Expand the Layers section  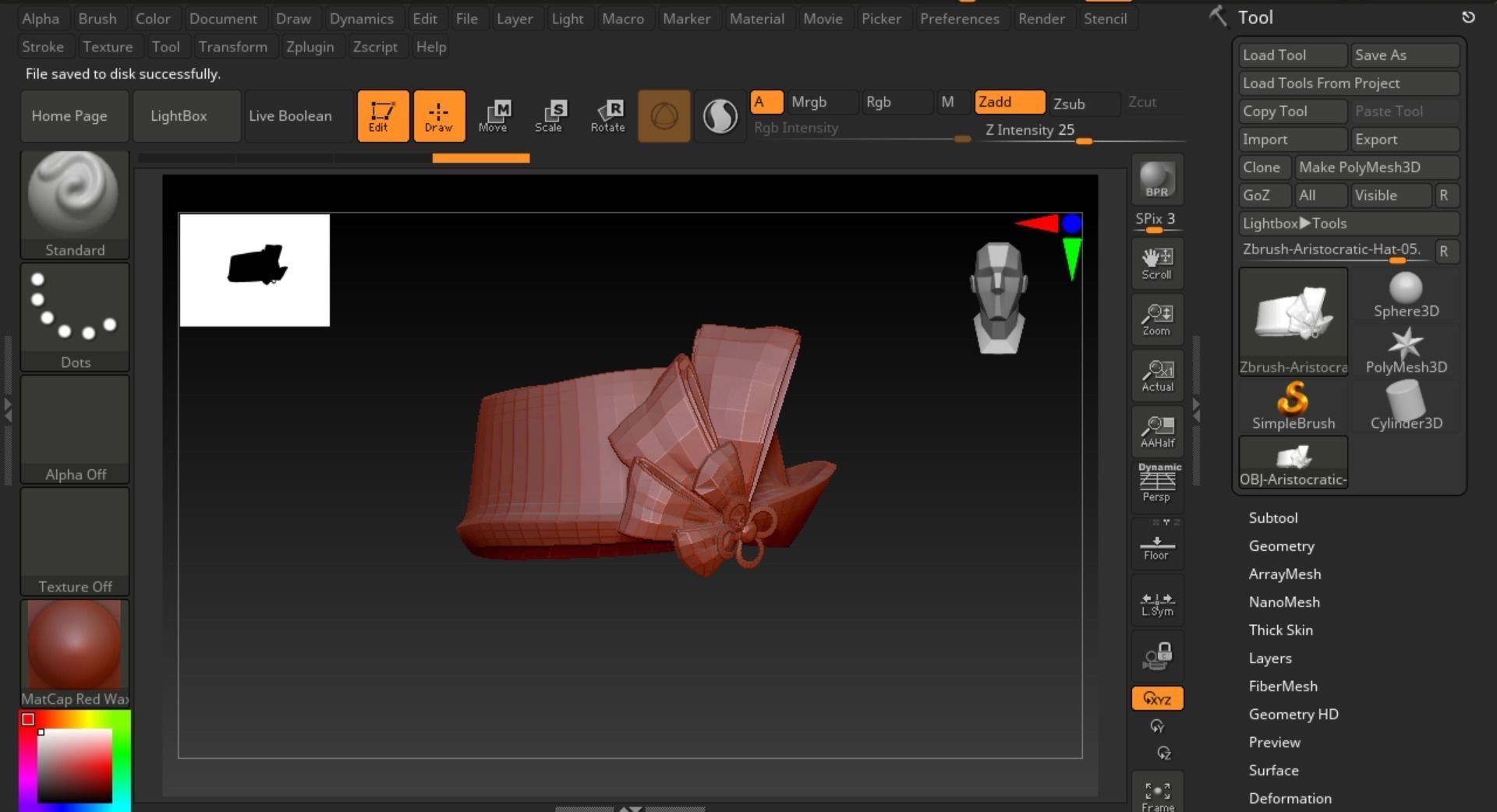click(1270, 658)
